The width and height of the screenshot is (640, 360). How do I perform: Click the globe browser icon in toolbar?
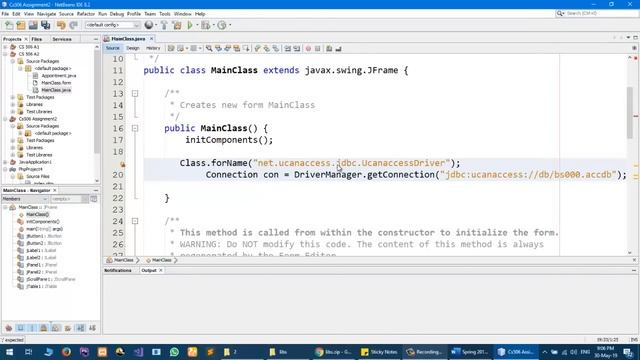149,25
